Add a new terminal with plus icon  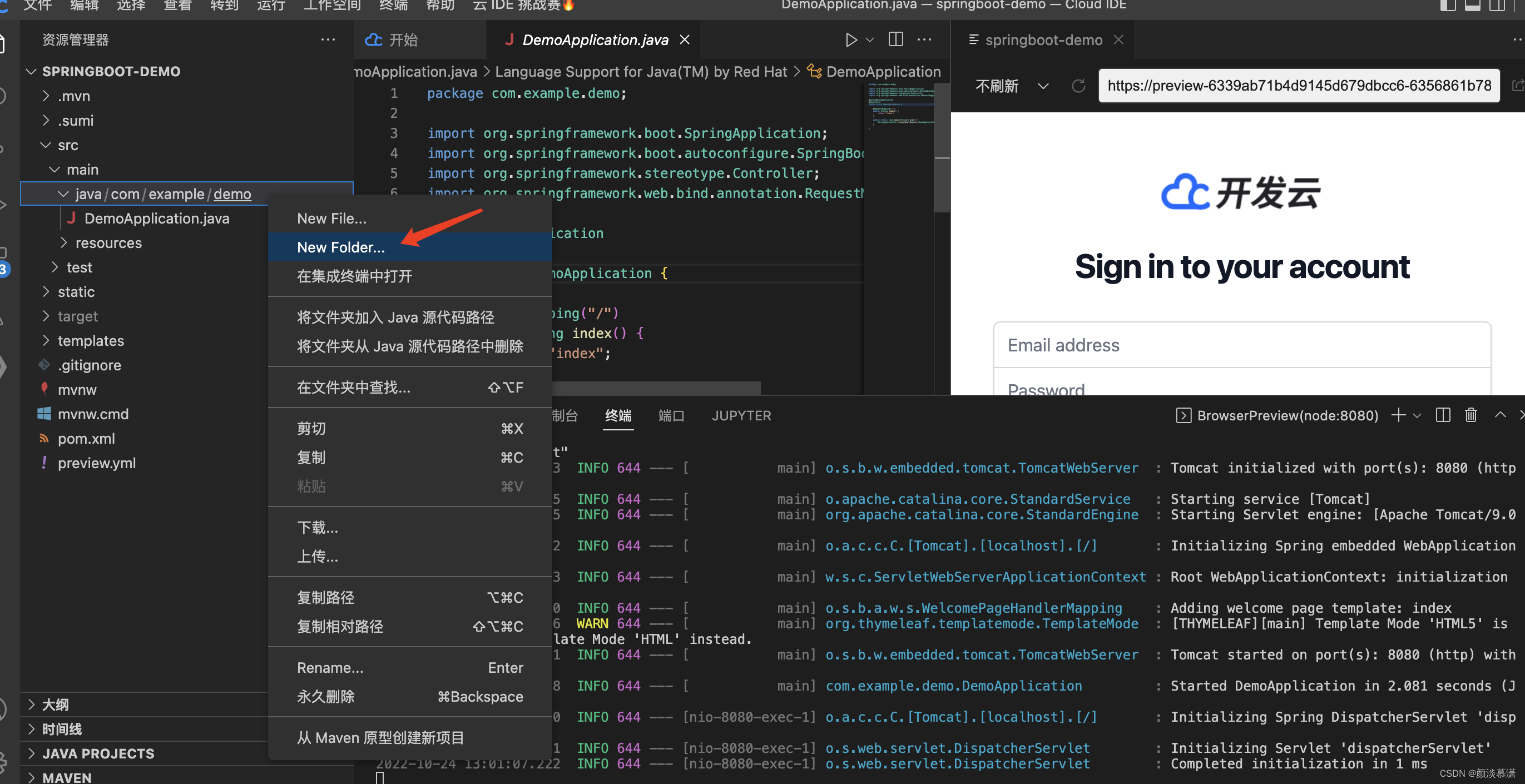click(x=1398, y=415)
